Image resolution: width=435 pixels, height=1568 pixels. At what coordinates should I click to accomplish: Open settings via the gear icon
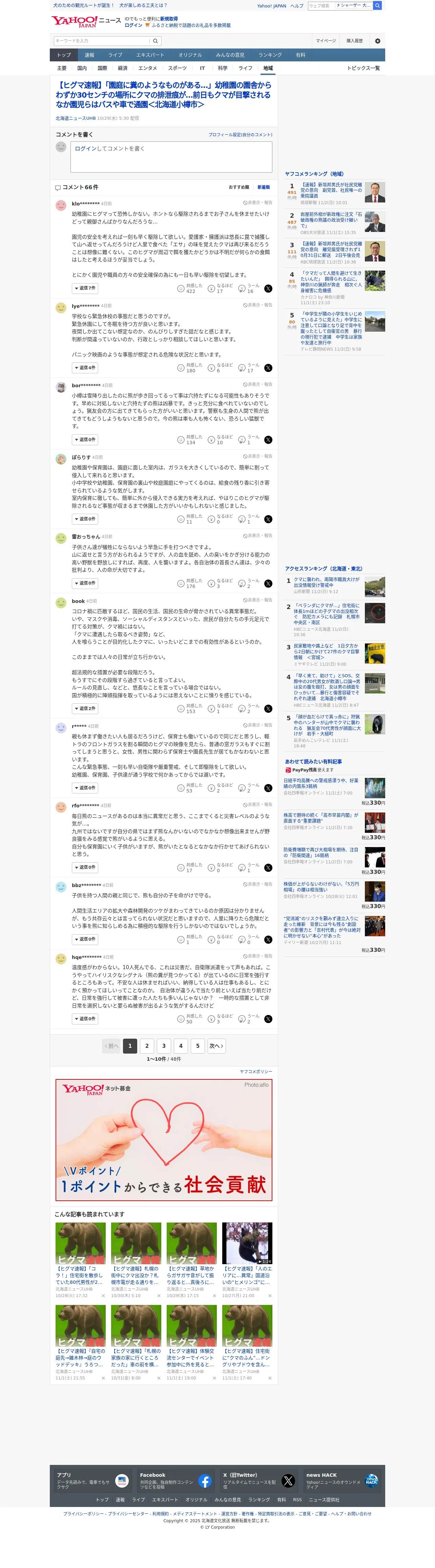tap(377, 41)
